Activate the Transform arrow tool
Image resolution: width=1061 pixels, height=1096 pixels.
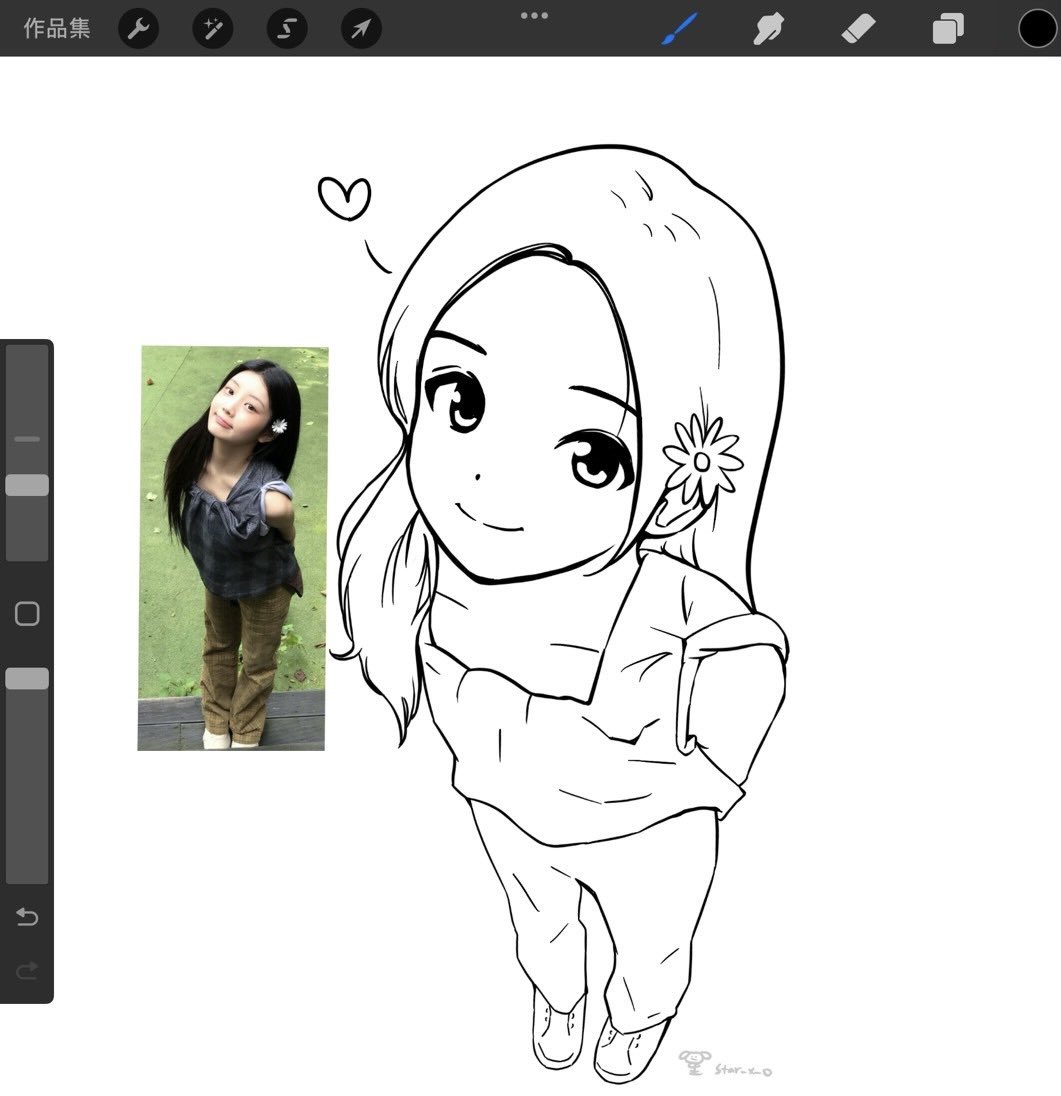361,29
